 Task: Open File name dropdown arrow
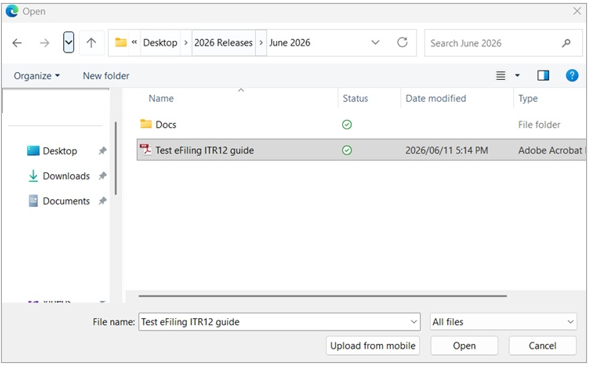(414, 322)
